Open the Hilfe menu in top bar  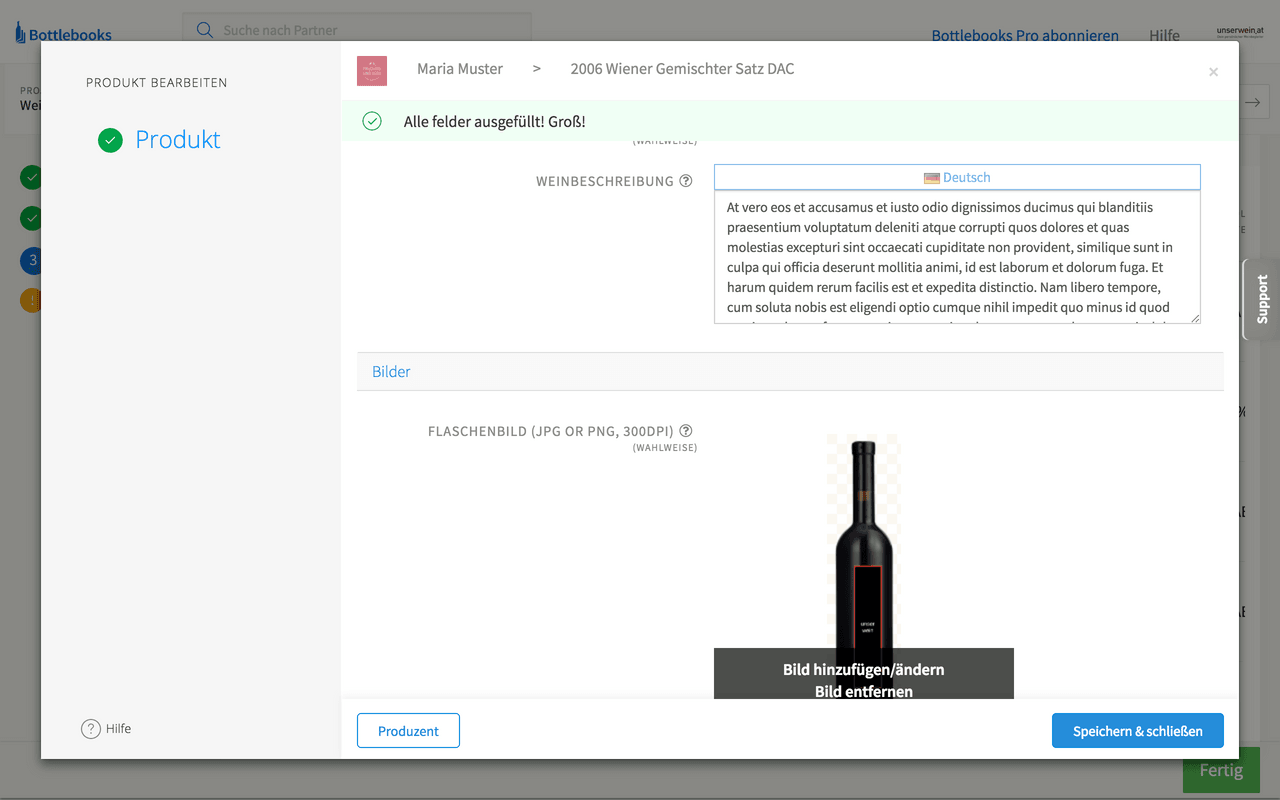tap(1164, 35)
